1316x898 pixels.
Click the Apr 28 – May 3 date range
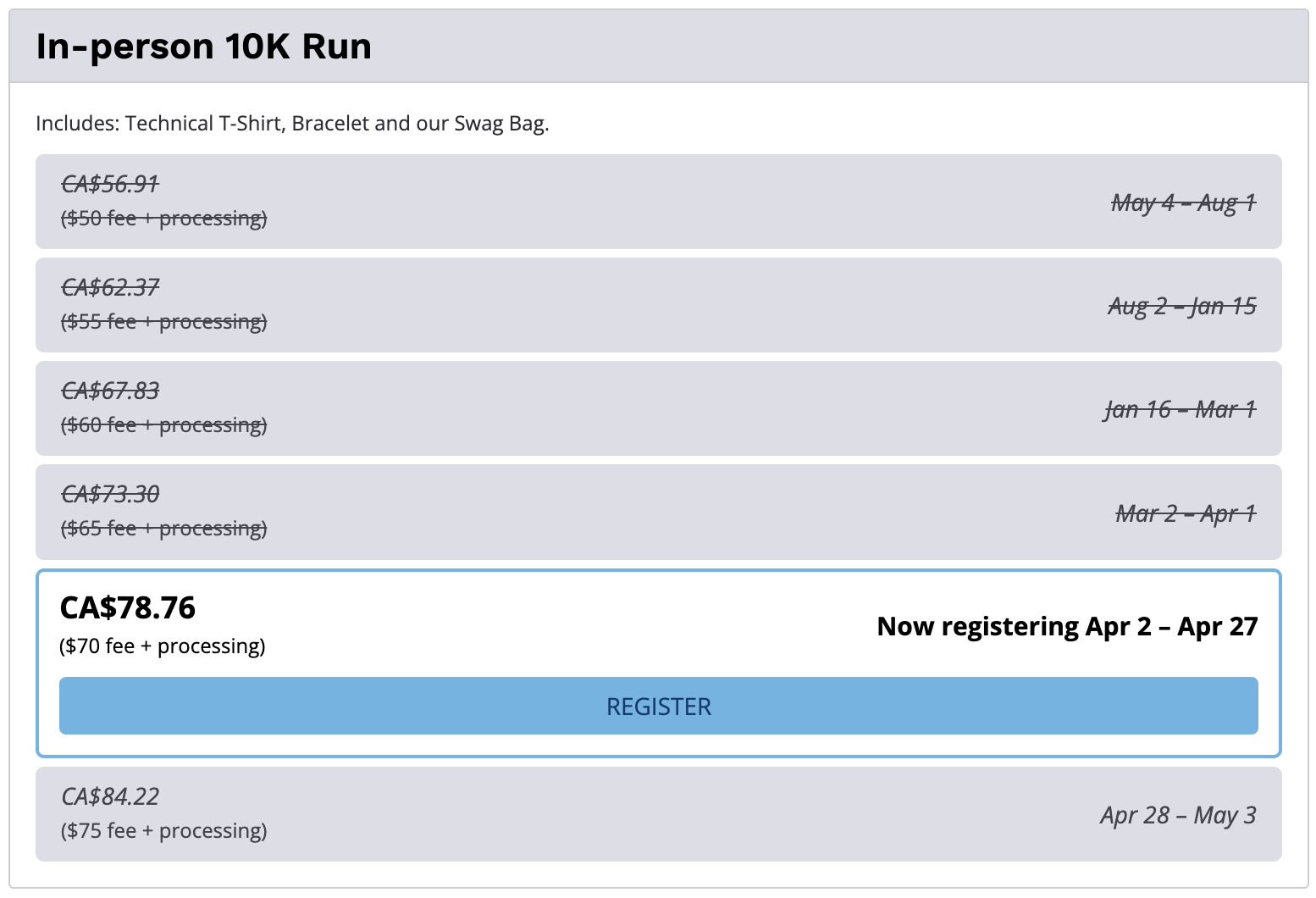tap(1178, 815)
